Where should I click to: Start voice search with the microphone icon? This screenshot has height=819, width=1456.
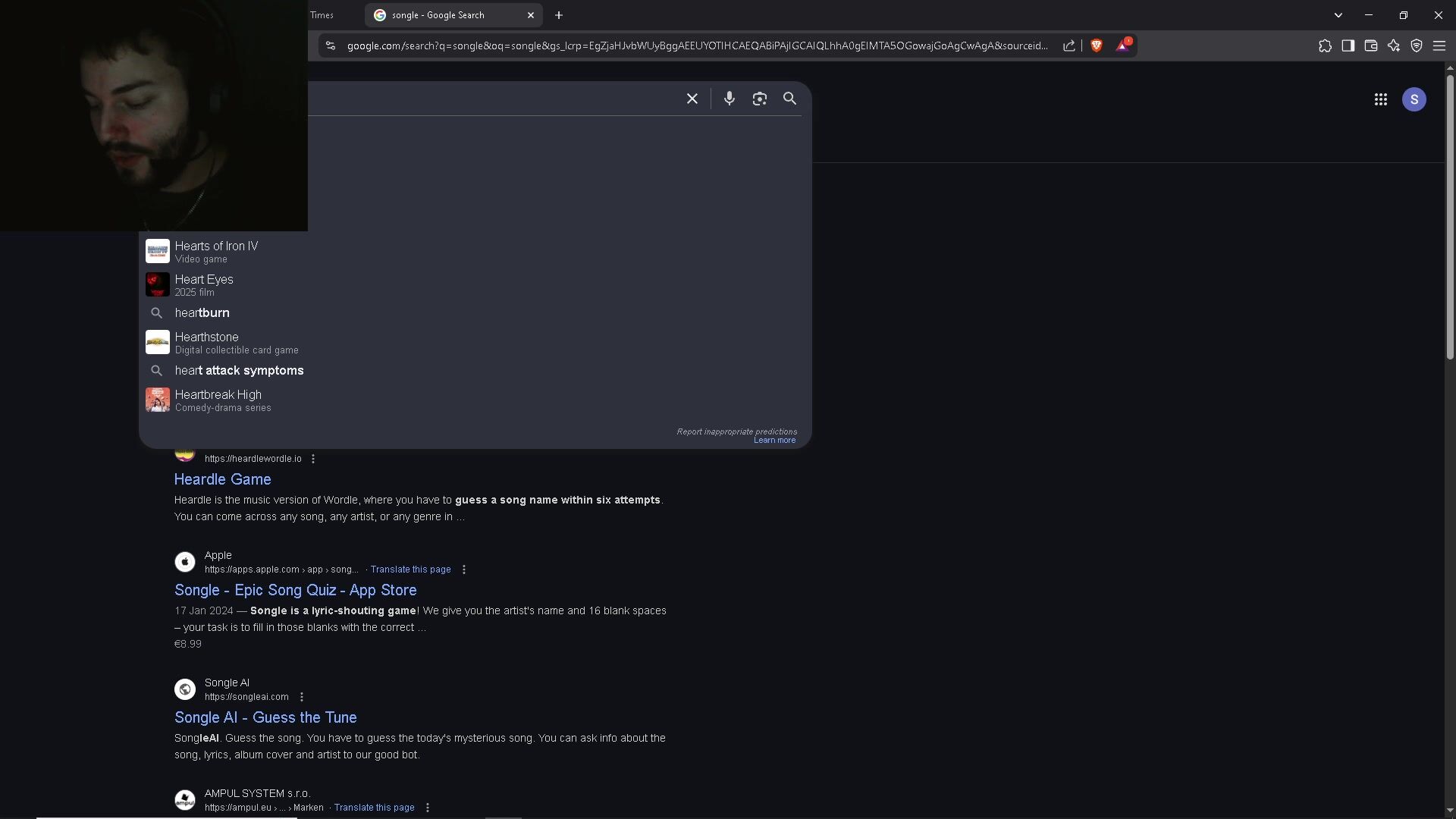pos(729,99)
